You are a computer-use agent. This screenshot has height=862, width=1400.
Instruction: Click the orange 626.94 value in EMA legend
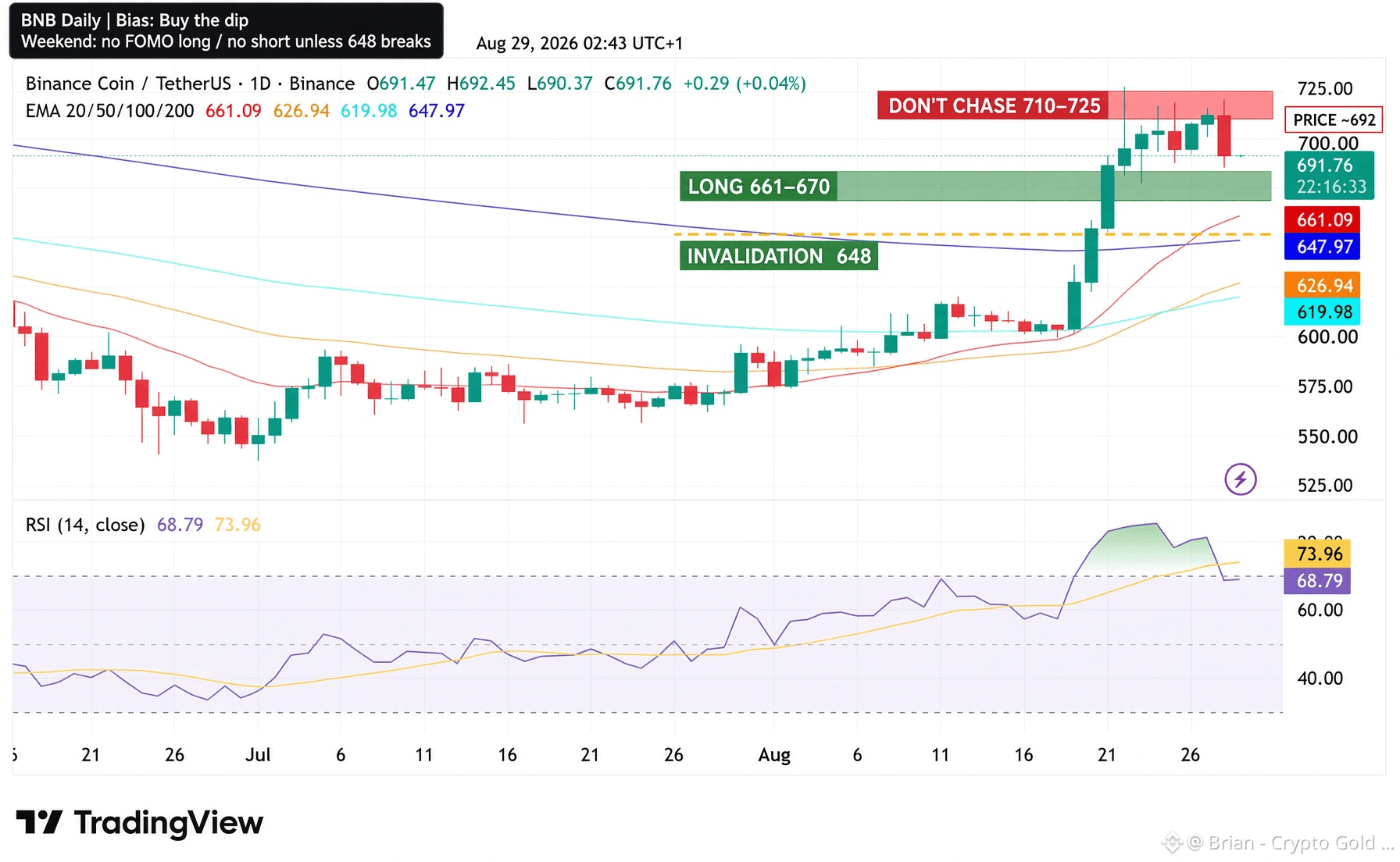pos(302,111)
